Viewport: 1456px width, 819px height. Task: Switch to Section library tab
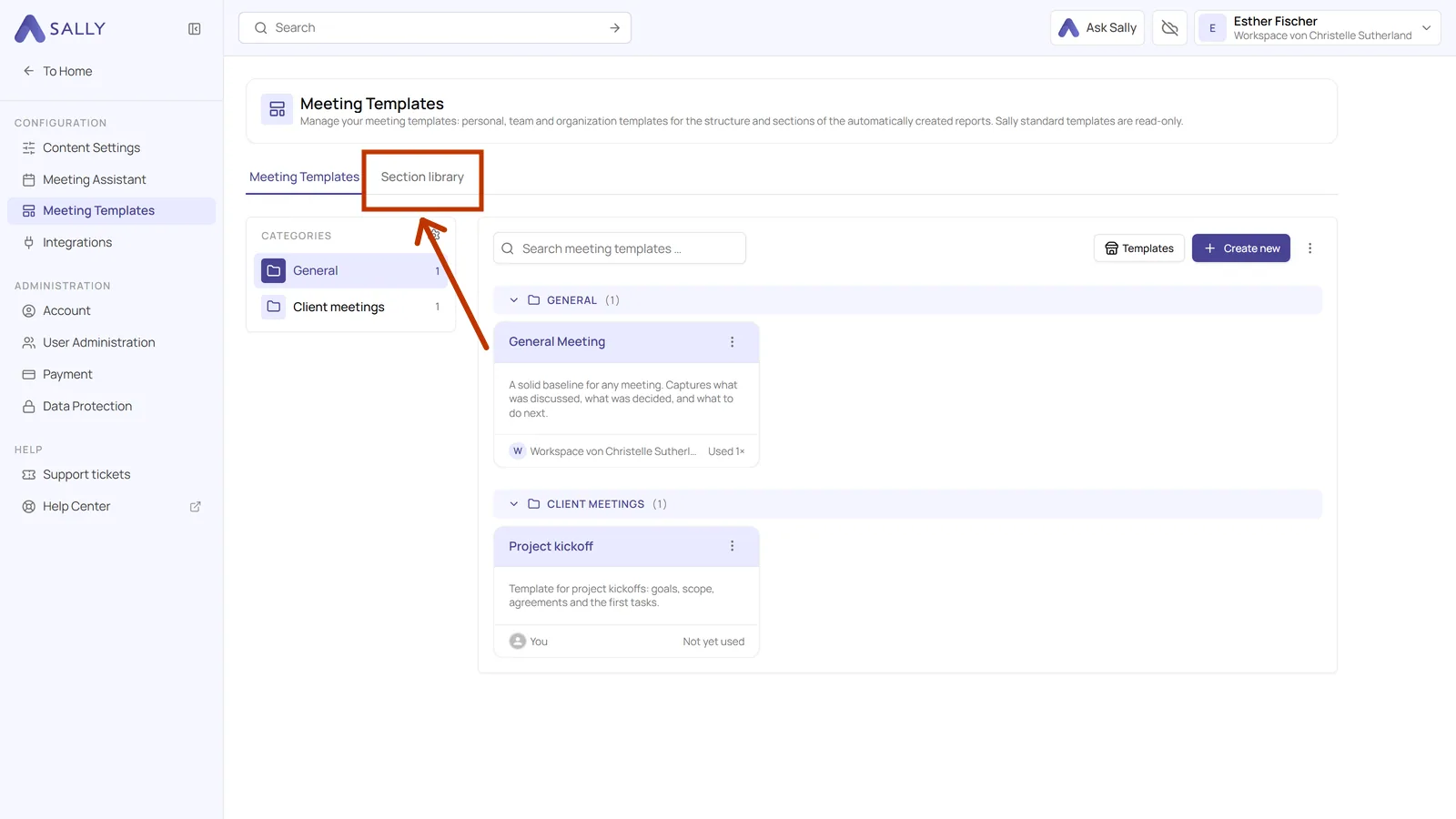pos(422,177)
